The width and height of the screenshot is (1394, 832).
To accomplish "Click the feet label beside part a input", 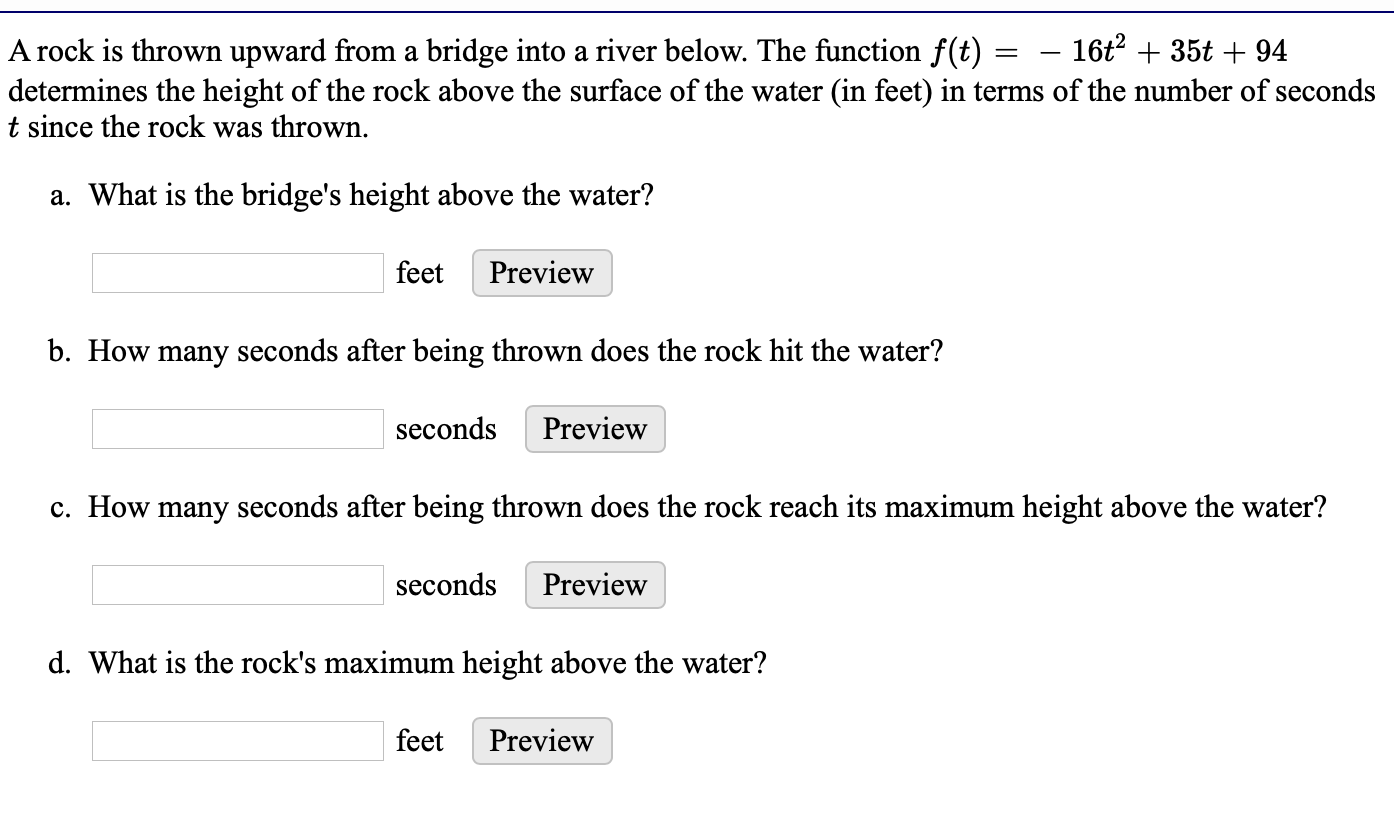I will pyautogui.click(x=420, y=272).
